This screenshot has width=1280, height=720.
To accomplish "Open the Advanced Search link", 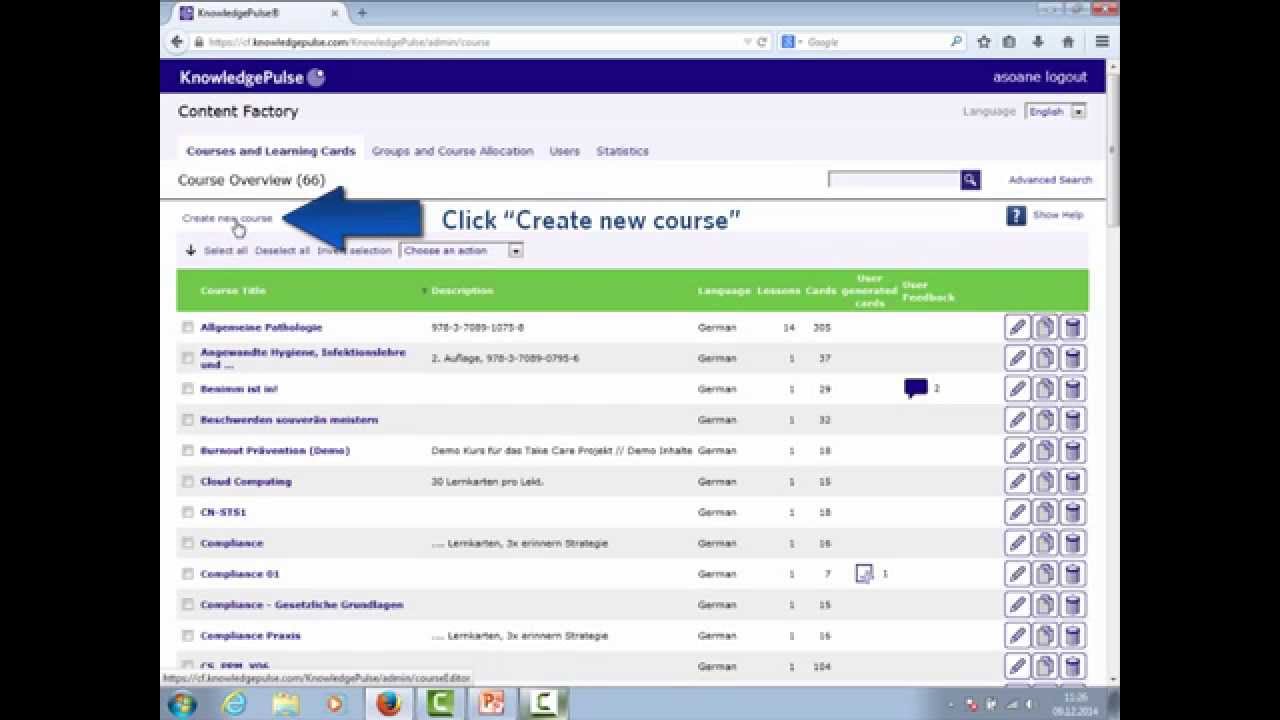I will tap(1050, 180).
